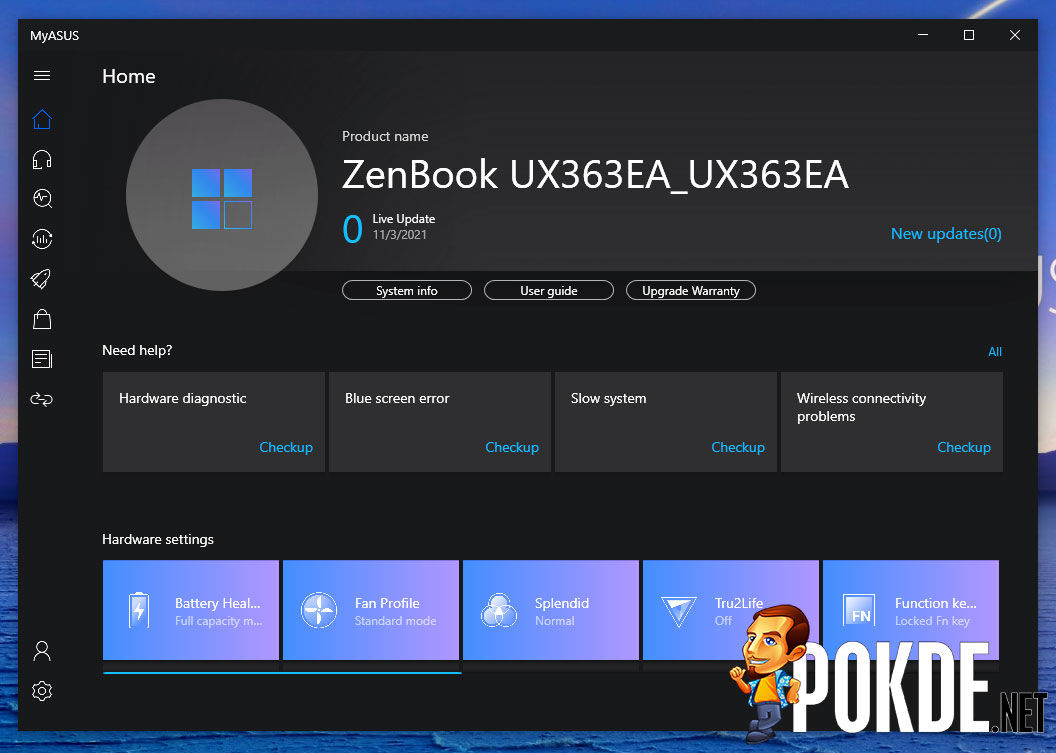Open the settings gear icon

tap(42, 691)
